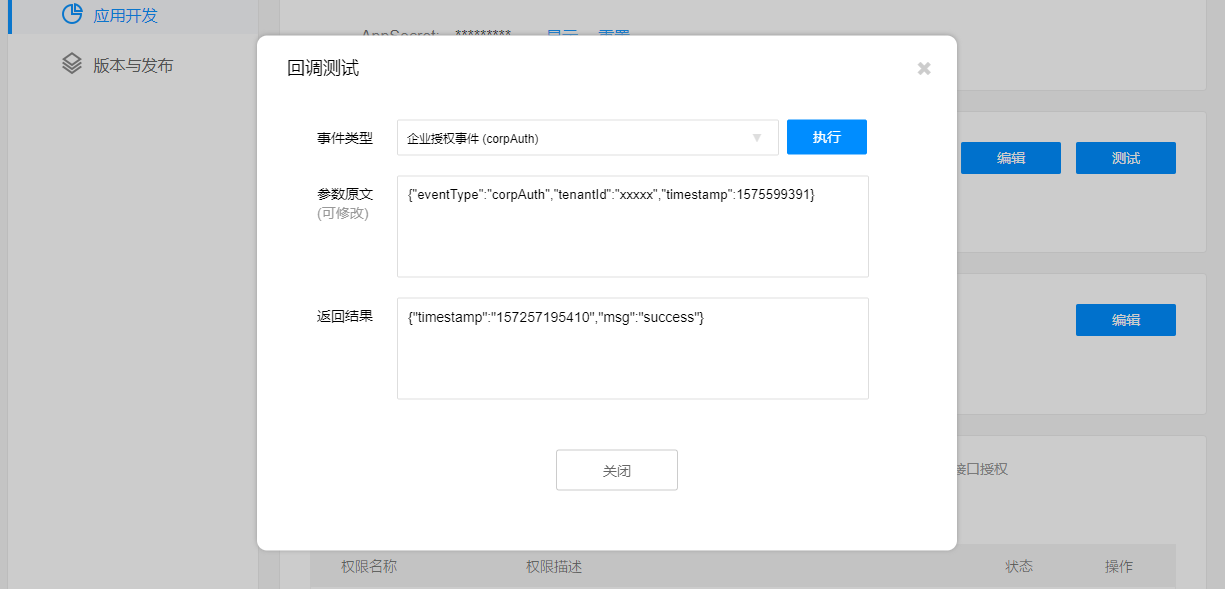Click the 关闭 close button
Image resolution: width=1225 pixels, height=589 pixels.
coord(616,469)
